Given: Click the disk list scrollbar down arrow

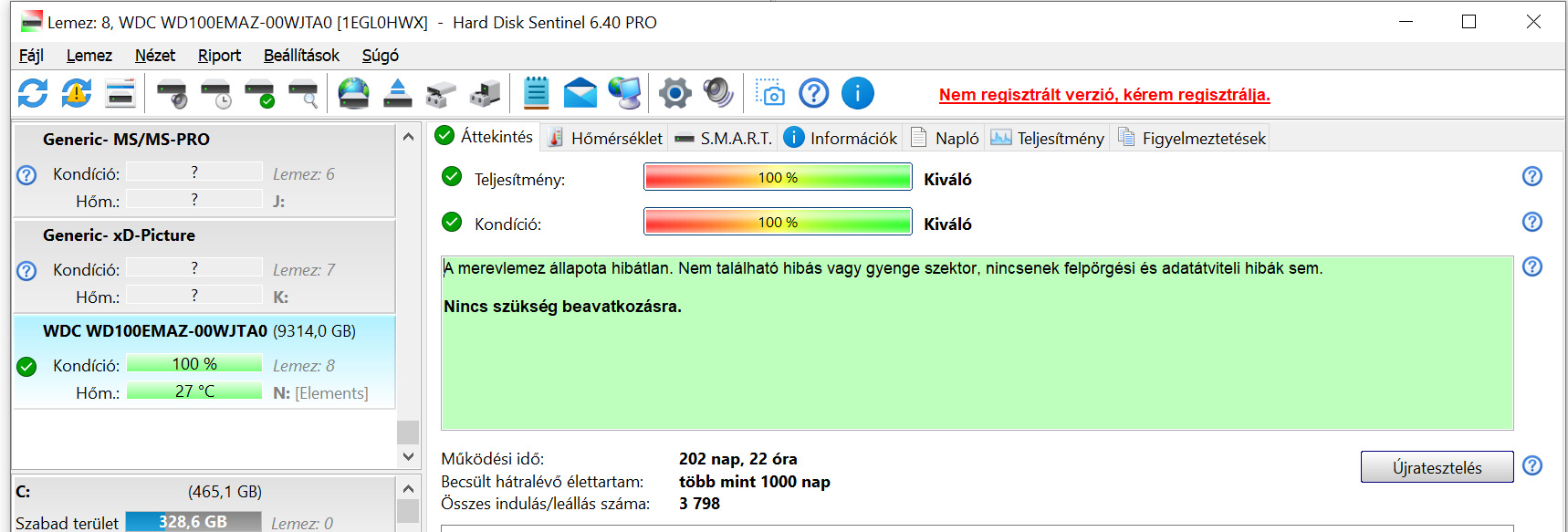Looking at the screenshot, I should (408, 456).
